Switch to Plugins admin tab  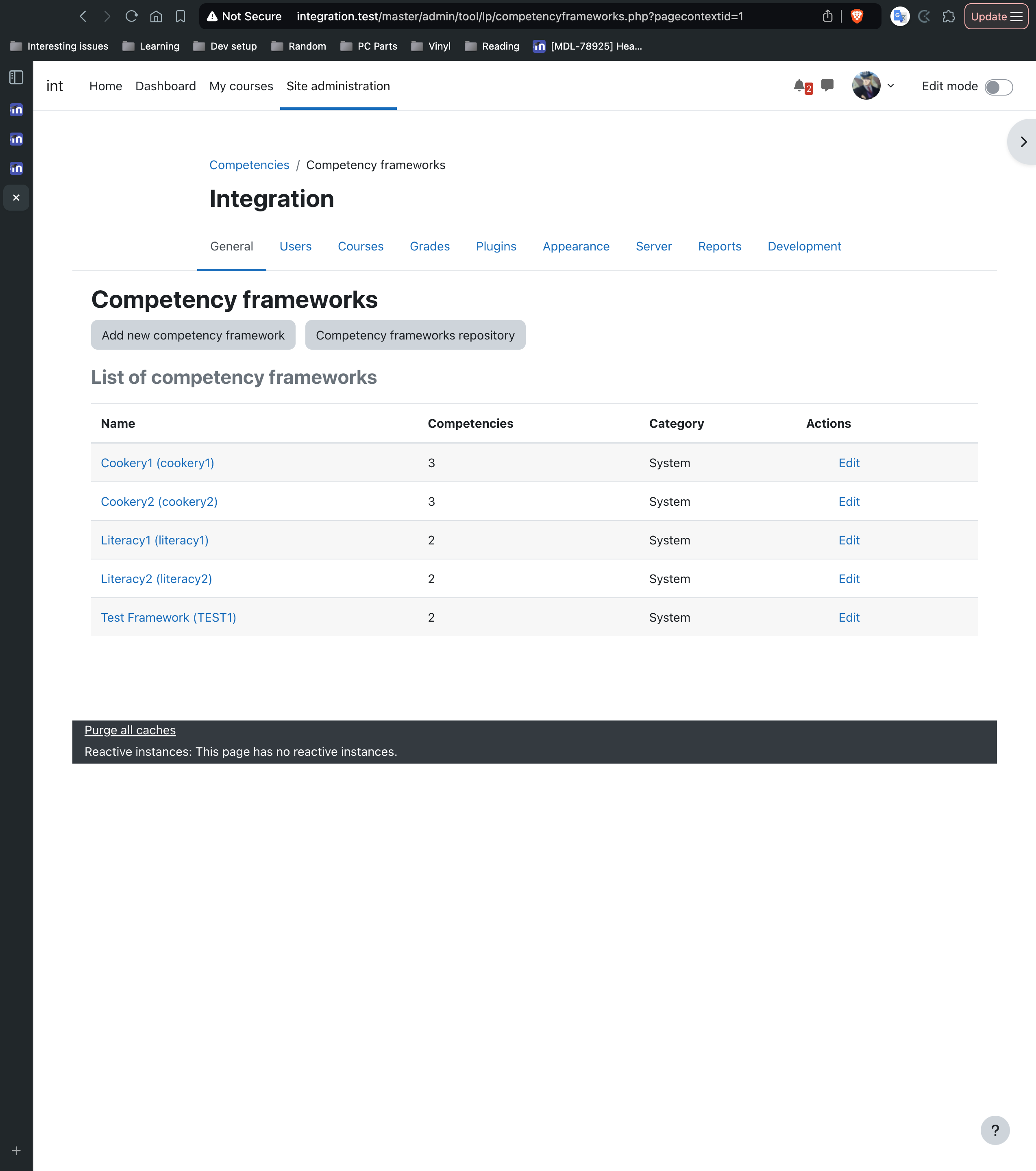(x=496, y=246)
